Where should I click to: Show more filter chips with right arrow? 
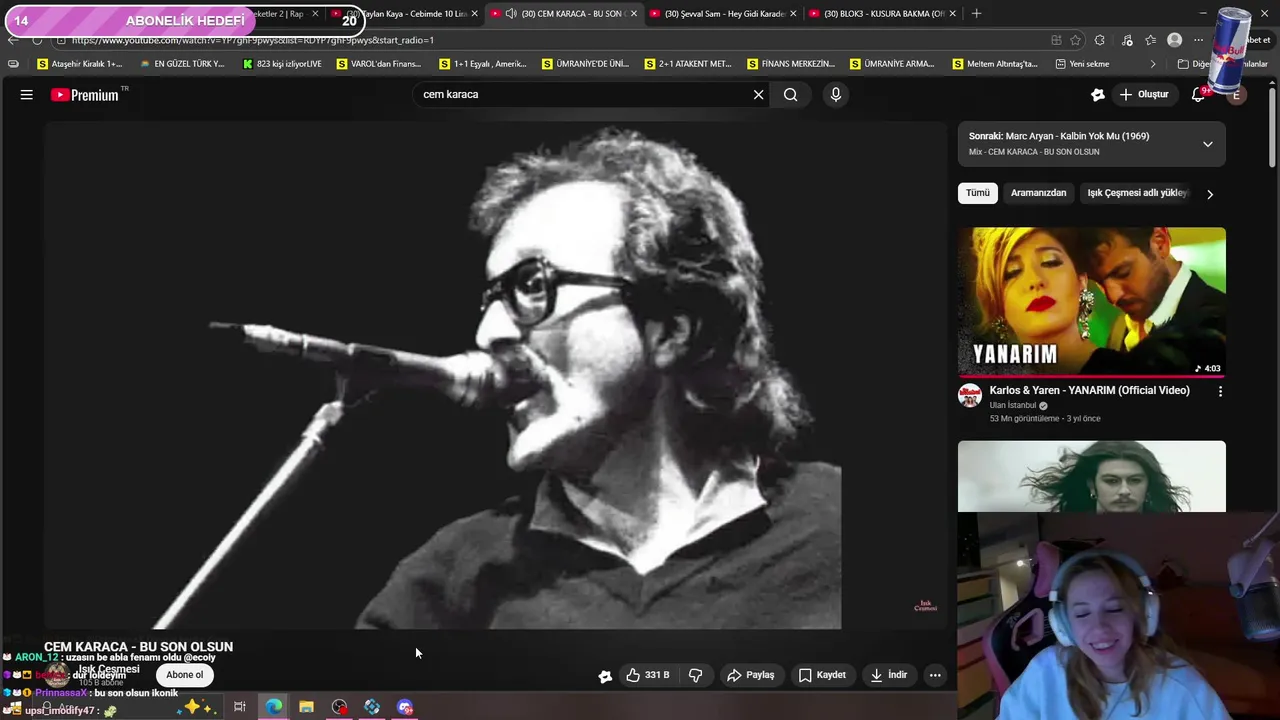1210,194
